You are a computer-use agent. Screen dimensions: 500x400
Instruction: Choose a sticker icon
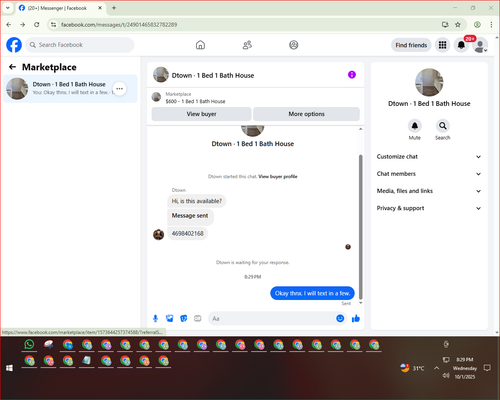[184, 318]
